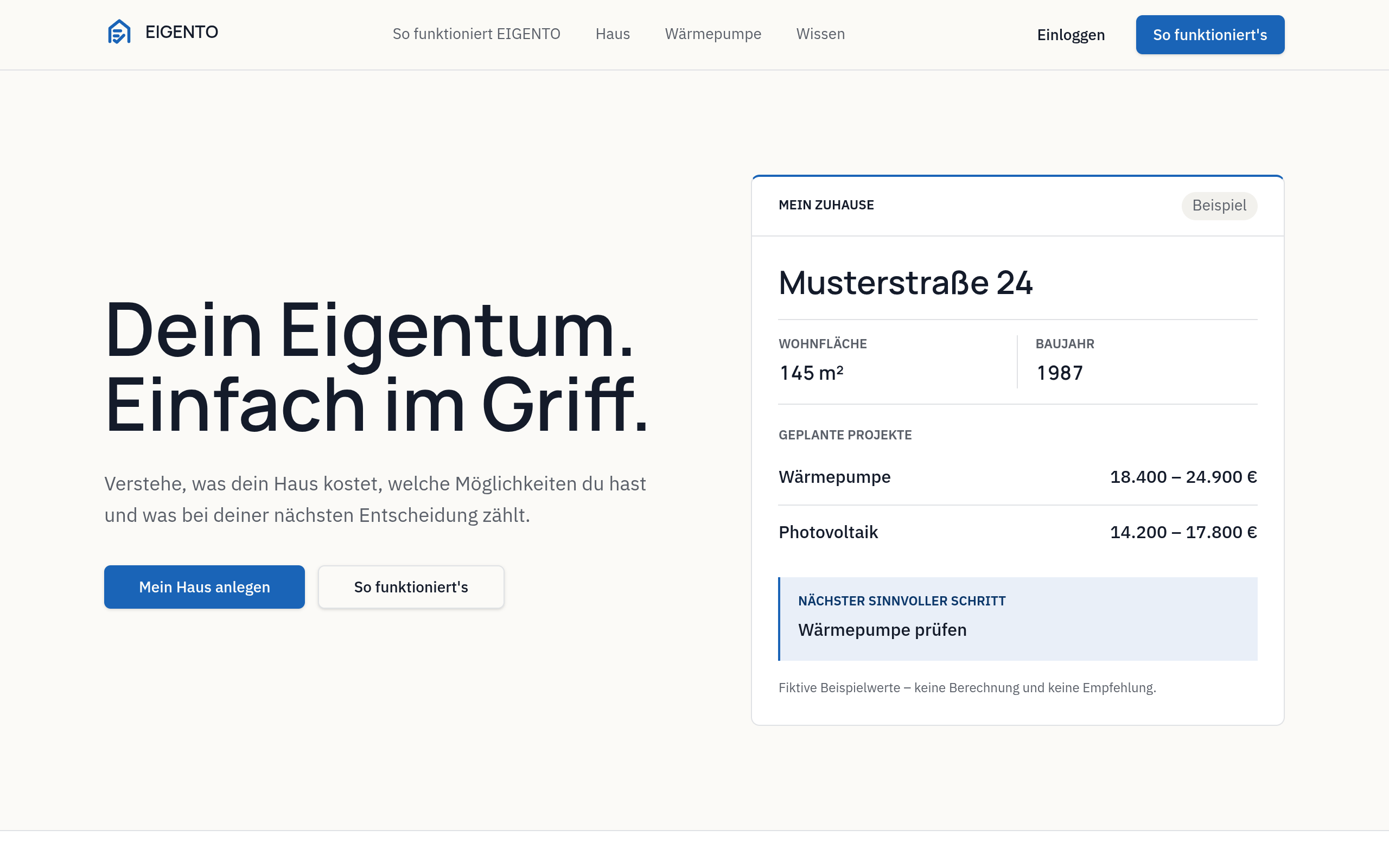This screenshot has height=868, width=1389.
Task: Click the WOHNFLÄCHE label
Action: (x=823, y=344)
